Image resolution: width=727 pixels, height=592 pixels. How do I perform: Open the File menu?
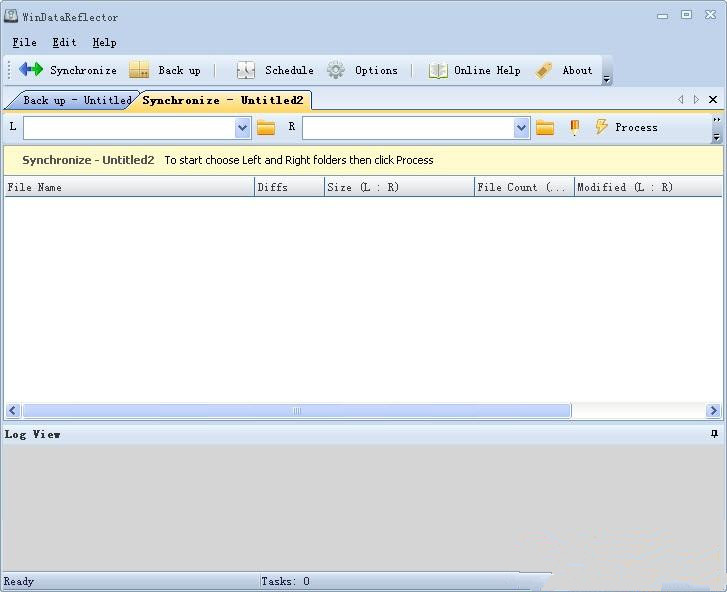coord(24,42)
